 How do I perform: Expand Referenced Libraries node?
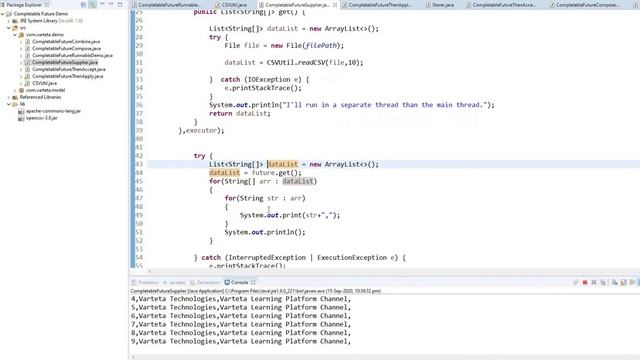[9, 97]
